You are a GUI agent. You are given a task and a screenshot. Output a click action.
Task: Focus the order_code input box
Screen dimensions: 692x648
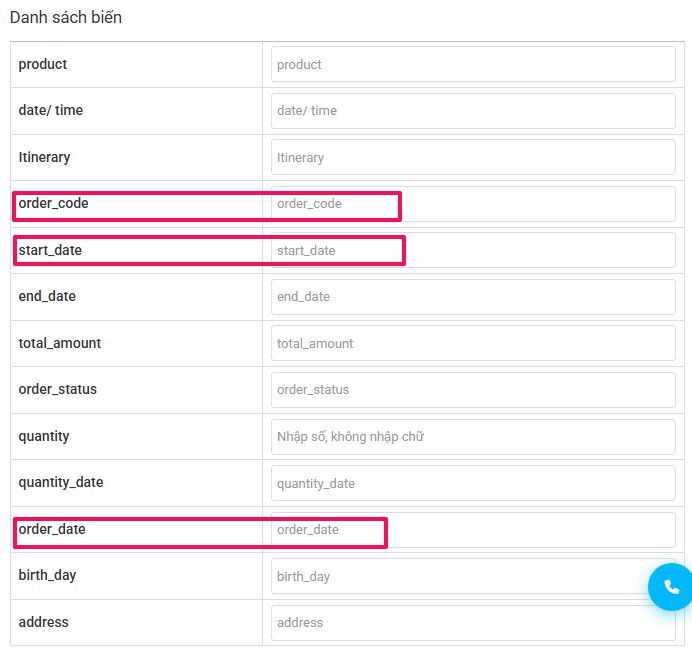click(473, 204)
